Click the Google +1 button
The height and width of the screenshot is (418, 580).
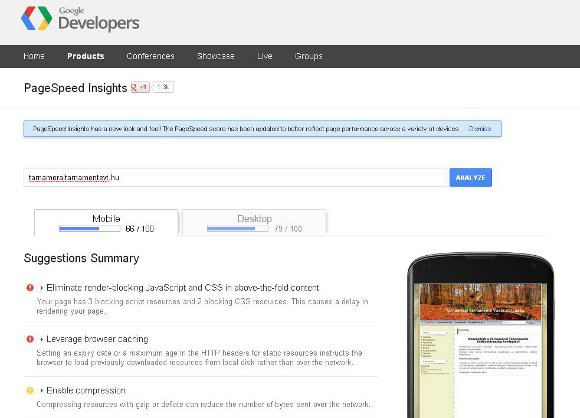pos(140,87)
